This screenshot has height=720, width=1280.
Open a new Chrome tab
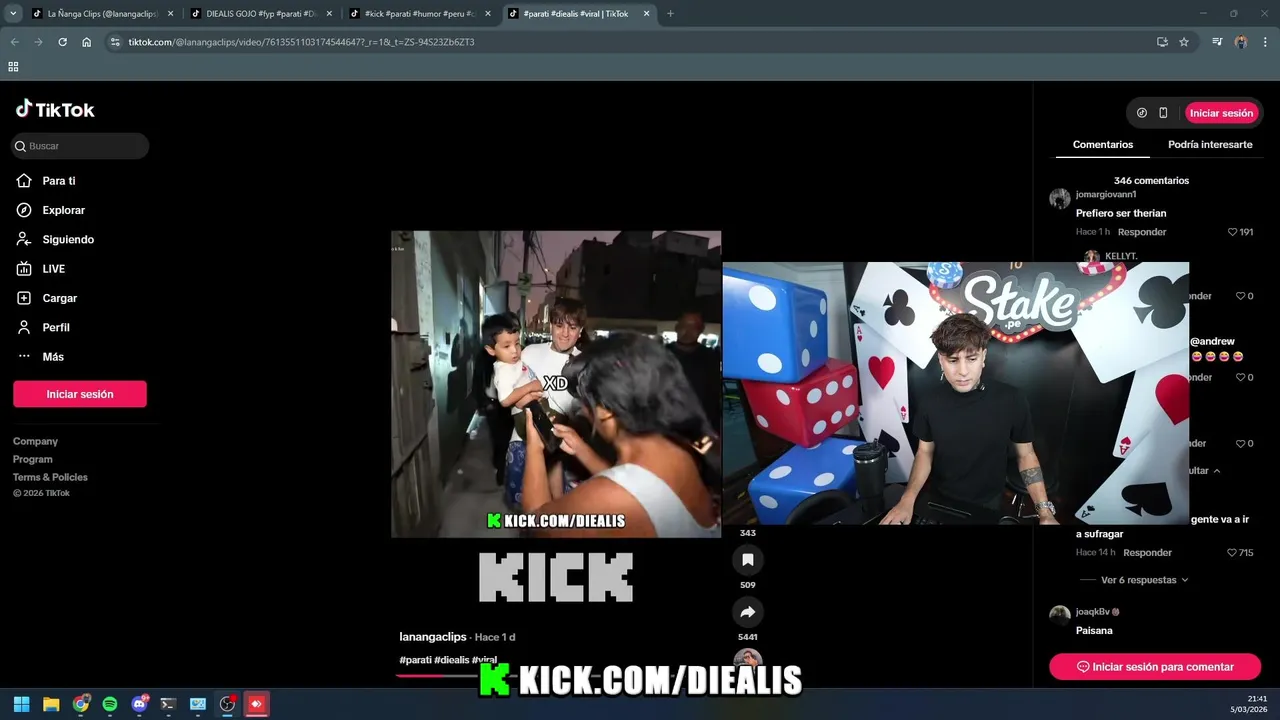point(670,14)
